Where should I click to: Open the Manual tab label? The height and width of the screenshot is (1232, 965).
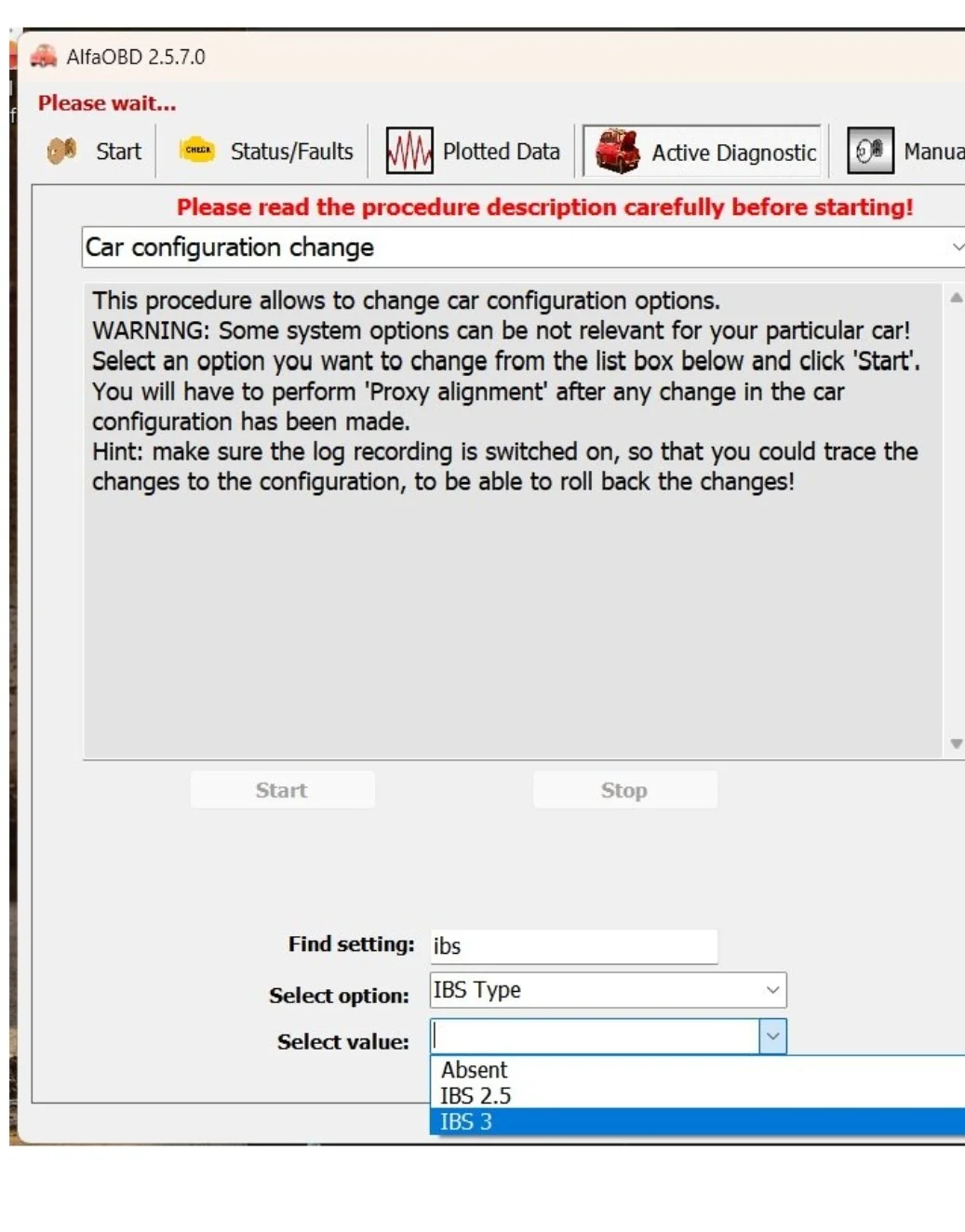[x=933, y=152]
